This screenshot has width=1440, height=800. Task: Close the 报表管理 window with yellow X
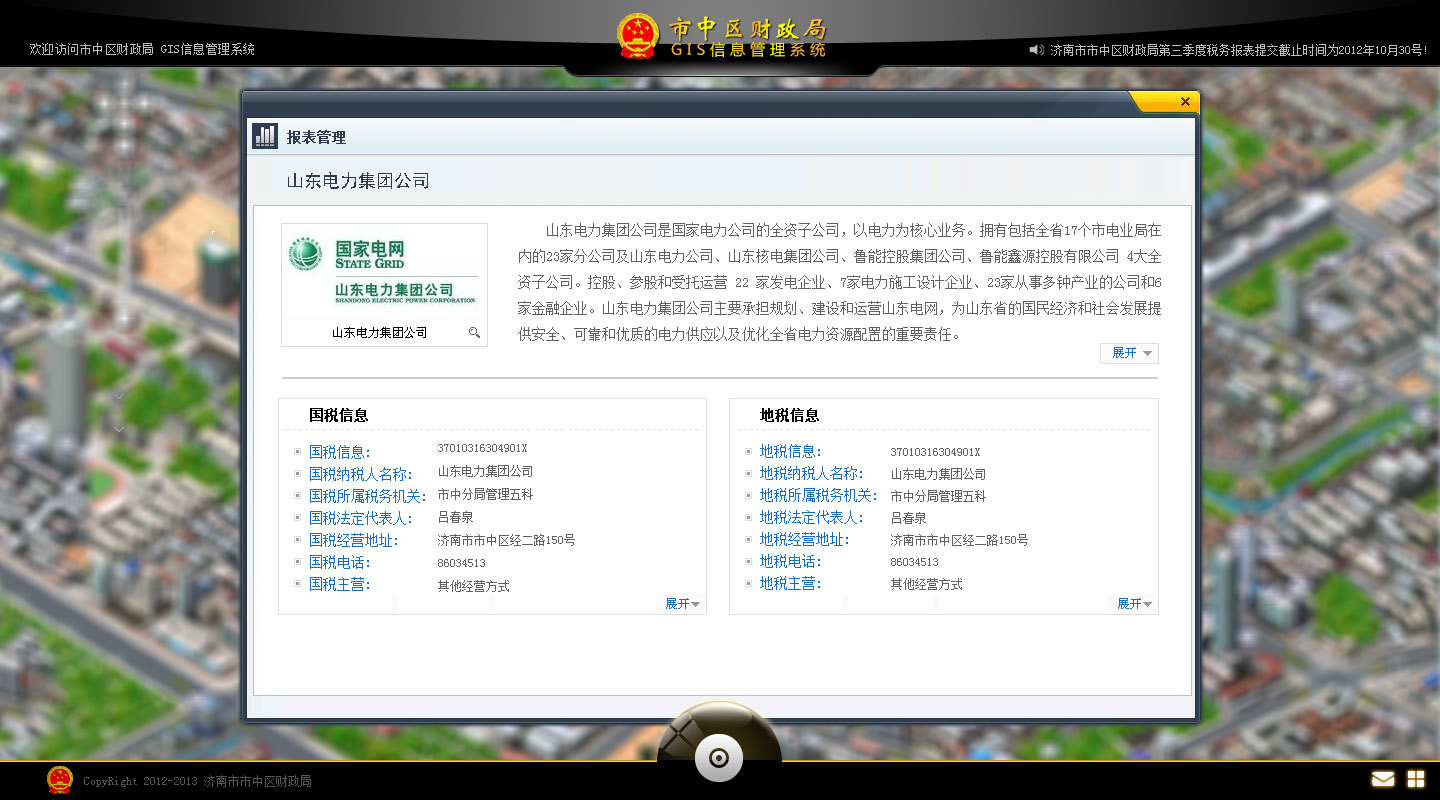click(x=1184, y=102)
